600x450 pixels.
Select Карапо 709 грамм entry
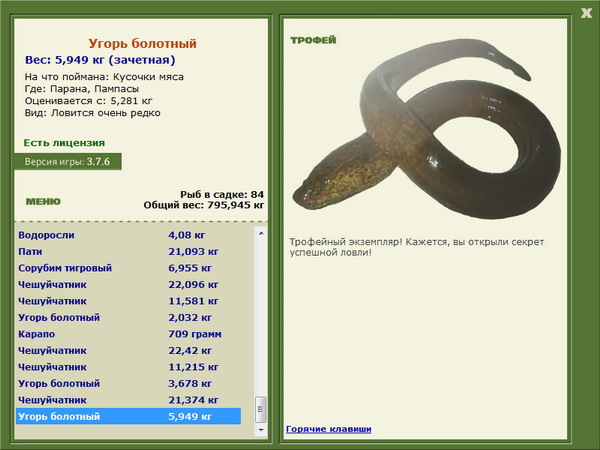click(x=129, y=334)
